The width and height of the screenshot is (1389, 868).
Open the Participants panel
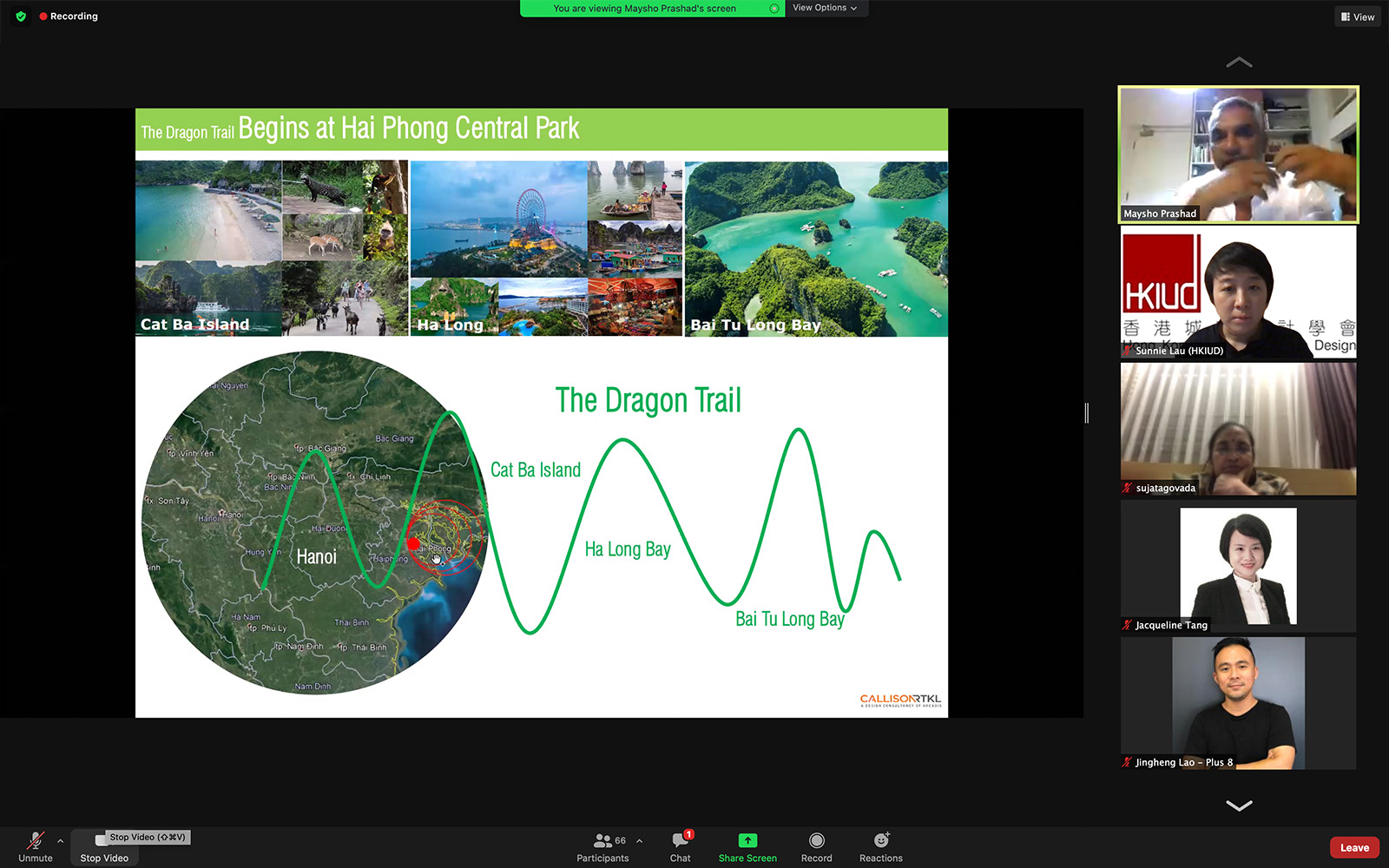[x=602, y=846]
